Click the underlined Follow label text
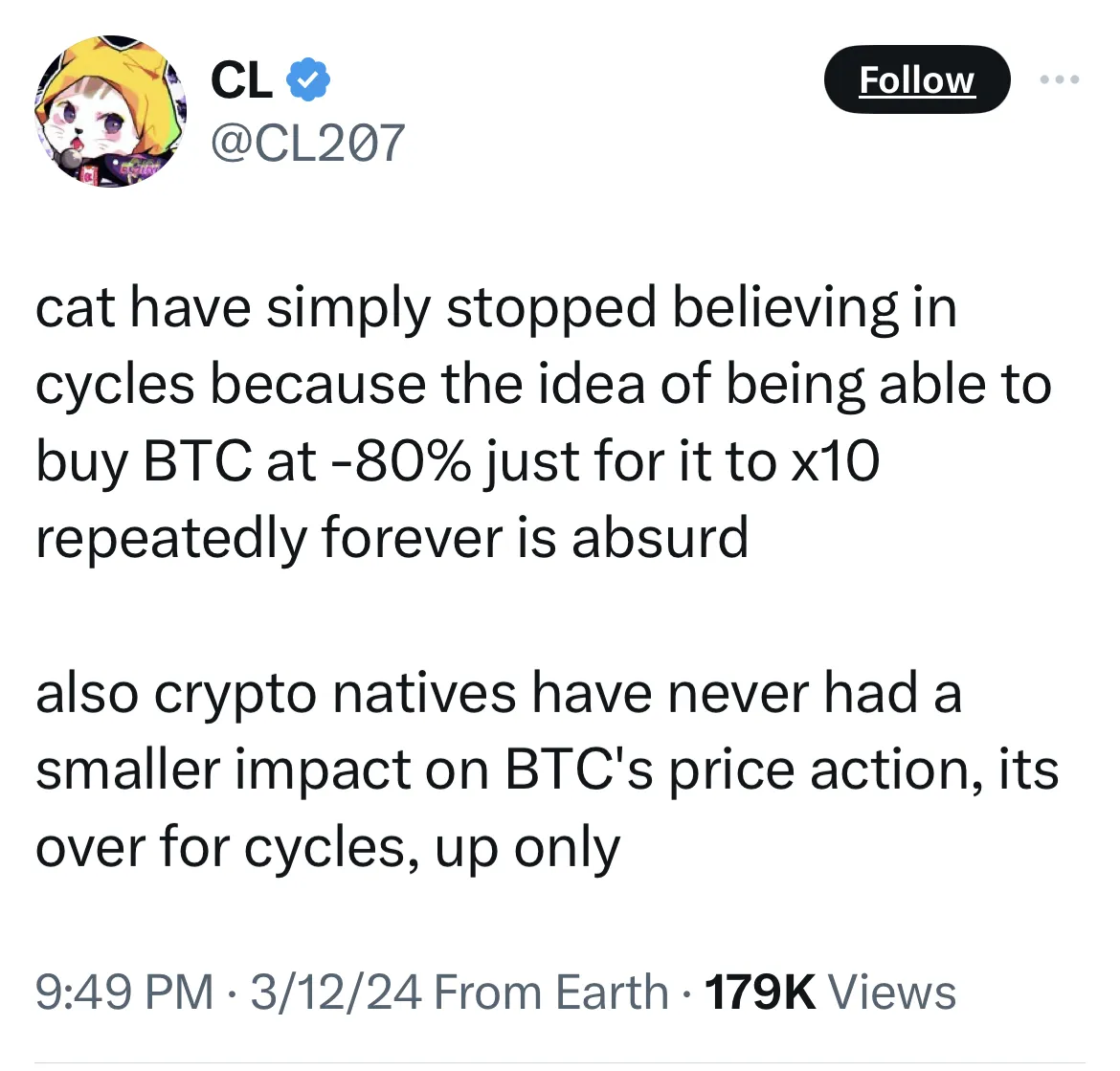 pyautogui.click(x=916, y=80)
